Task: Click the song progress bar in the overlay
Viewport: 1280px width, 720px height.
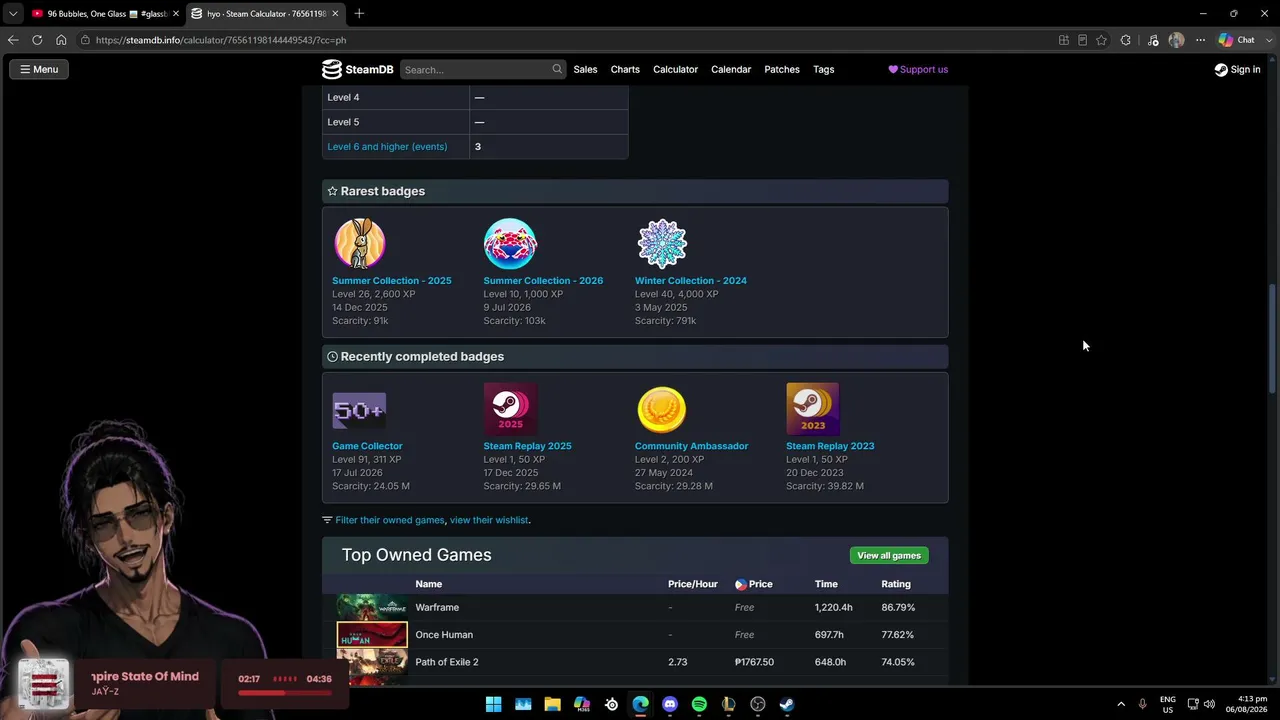Action: pos(285,692)
